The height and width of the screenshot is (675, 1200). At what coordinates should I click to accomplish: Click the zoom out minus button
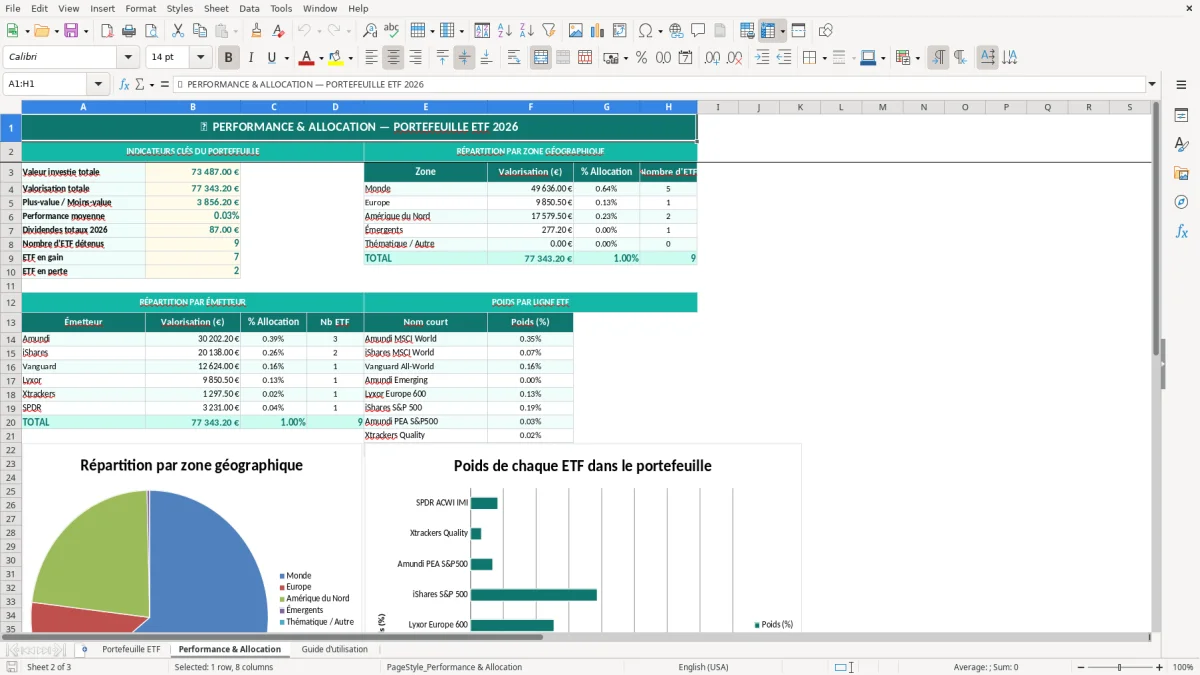[x=1079, y=667]
